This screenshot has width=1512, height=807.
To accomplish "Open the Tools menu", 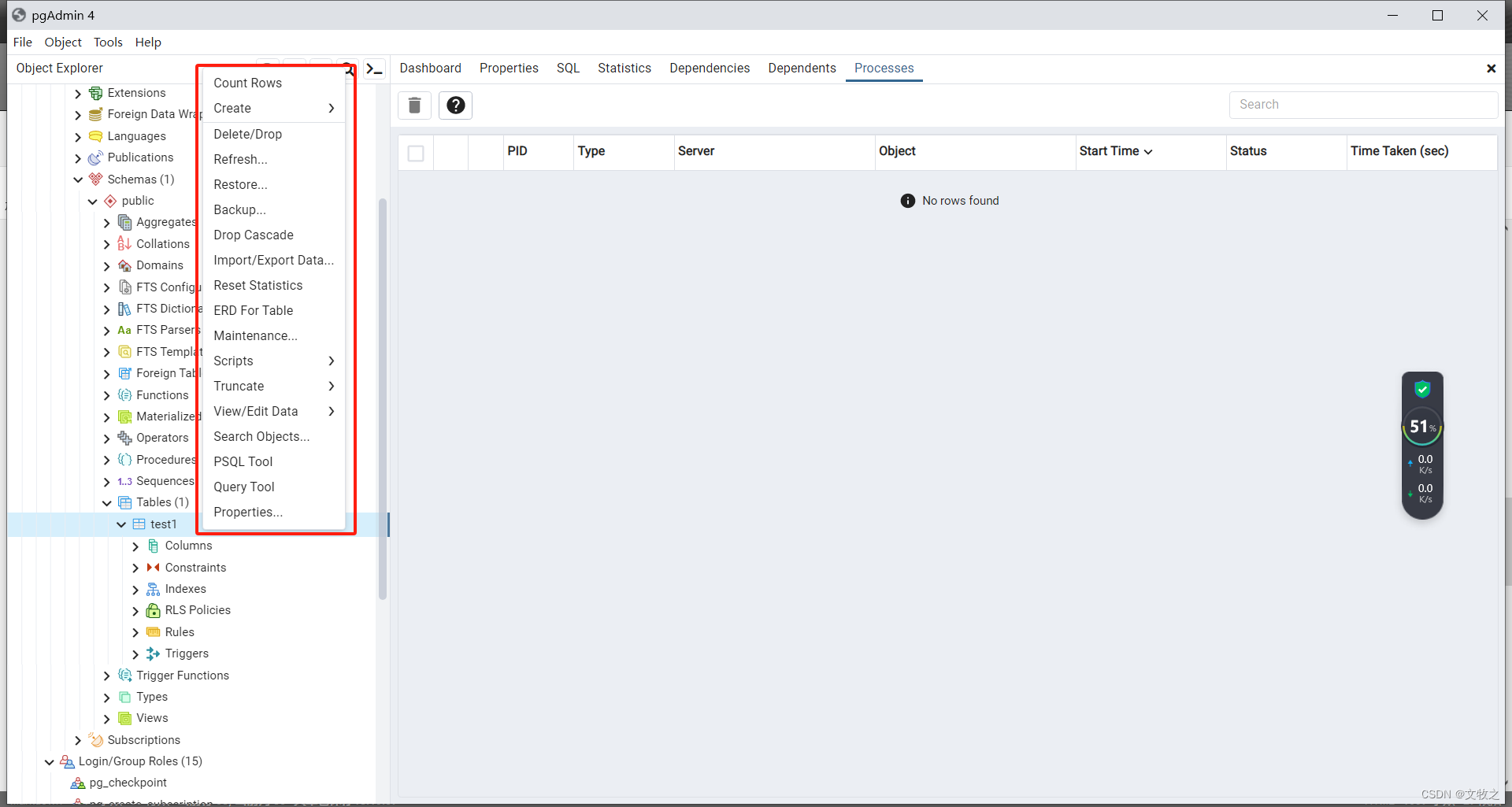I will (x=107, y=42).
